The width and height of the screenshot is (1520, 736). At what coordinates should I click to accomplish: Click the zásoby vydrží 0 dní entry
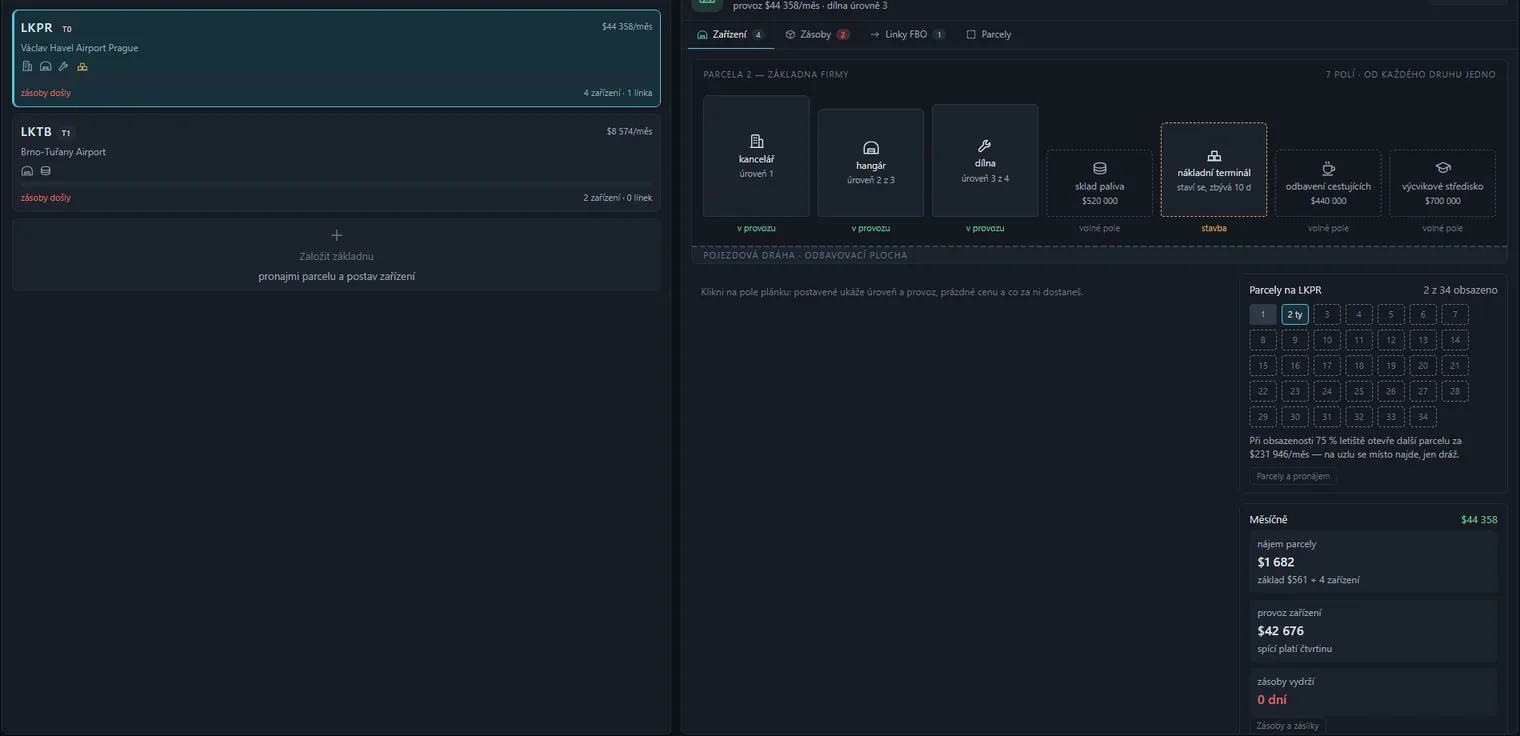pos(1373,692)
